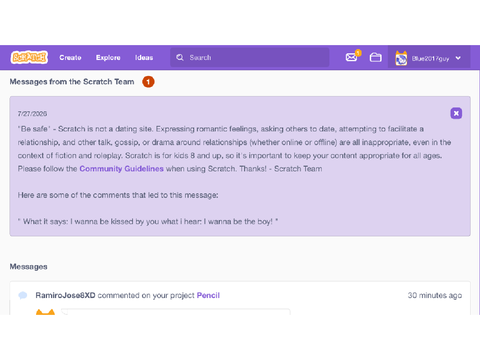Open the Community Guidelines link

point(121,169)
